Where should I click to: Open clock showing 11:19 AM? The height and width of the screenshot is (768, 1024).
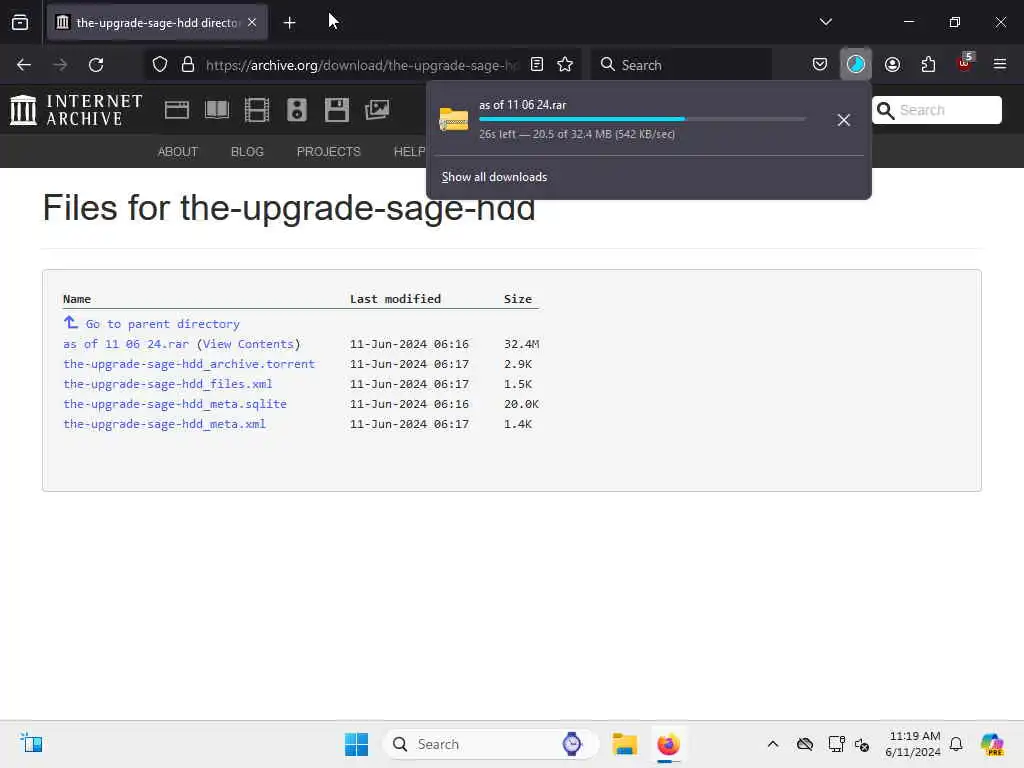click(913, 744)
